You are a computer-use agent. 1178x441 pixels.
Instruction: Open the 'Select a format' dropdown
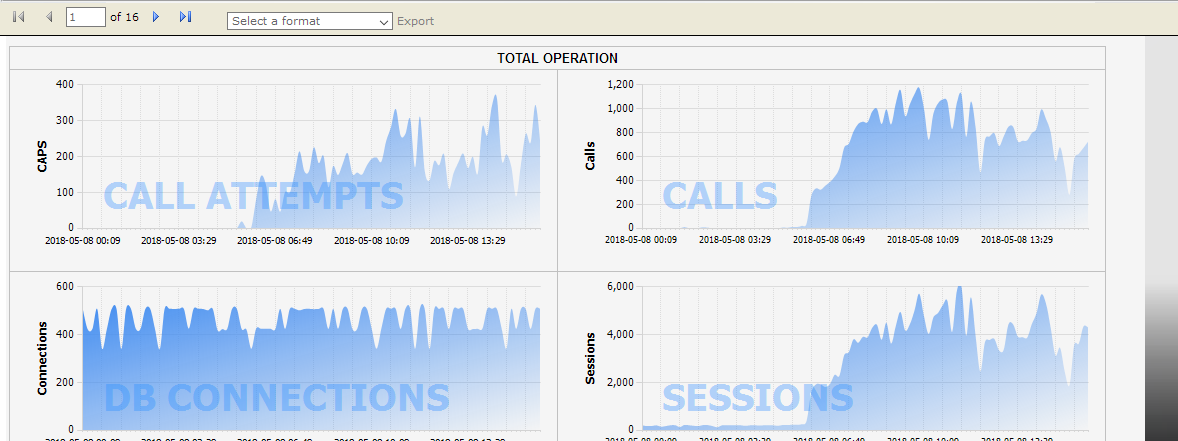pos(309,21)
